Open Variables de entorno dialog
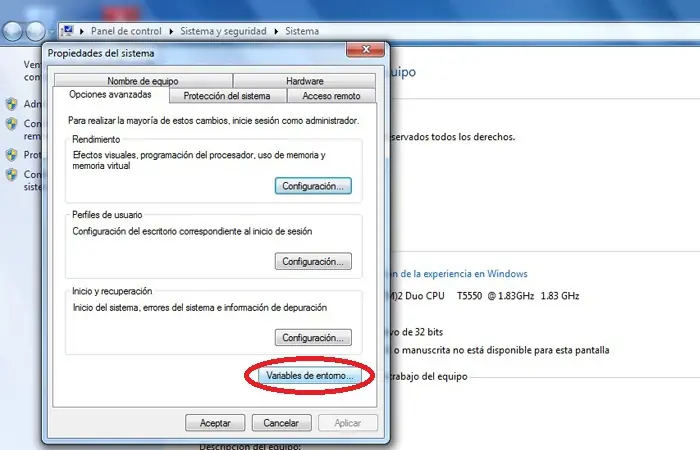Screen dimensions: 700x450 (310, 375)
